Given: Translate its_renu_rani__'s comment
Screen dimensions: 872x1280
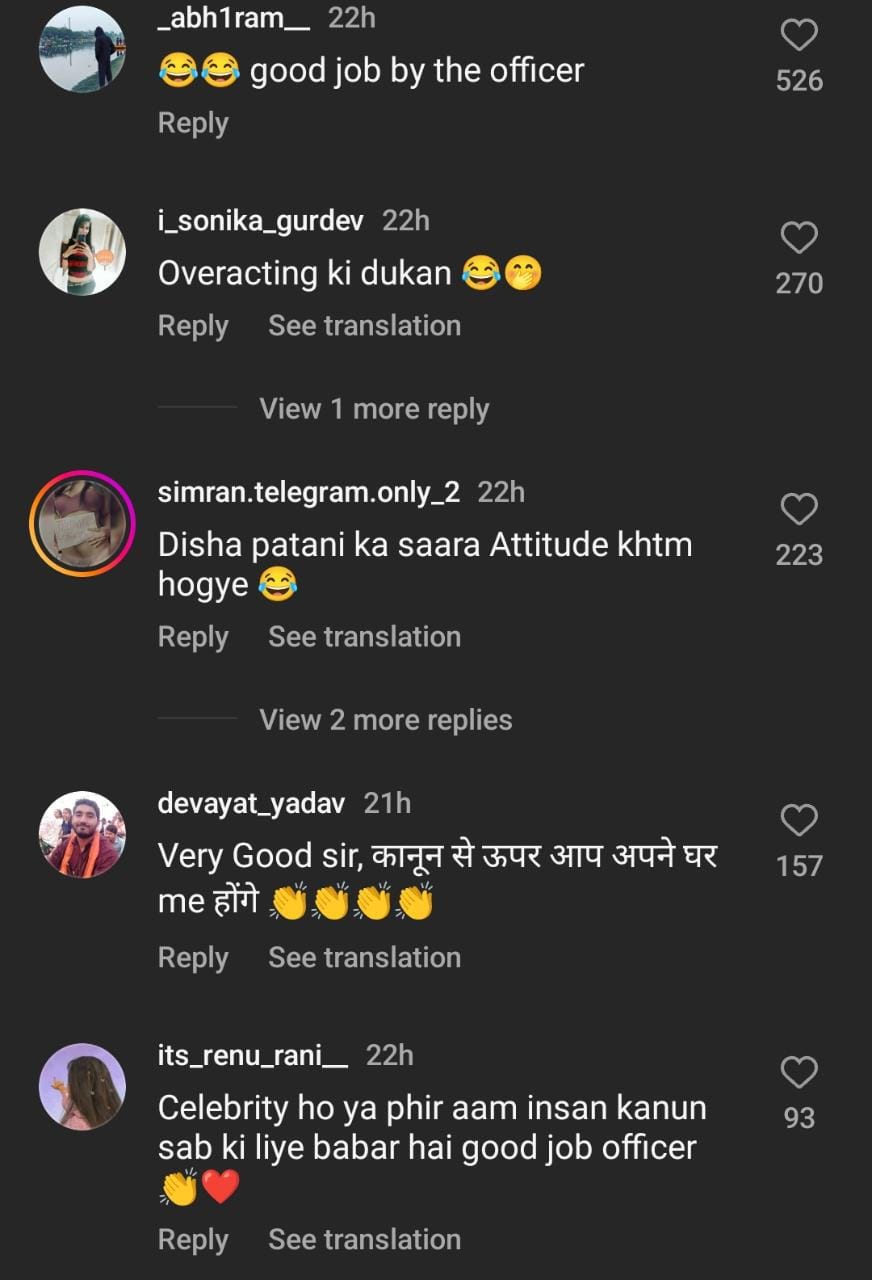Looking at the screenshot, I should (x=364, y=1240).
